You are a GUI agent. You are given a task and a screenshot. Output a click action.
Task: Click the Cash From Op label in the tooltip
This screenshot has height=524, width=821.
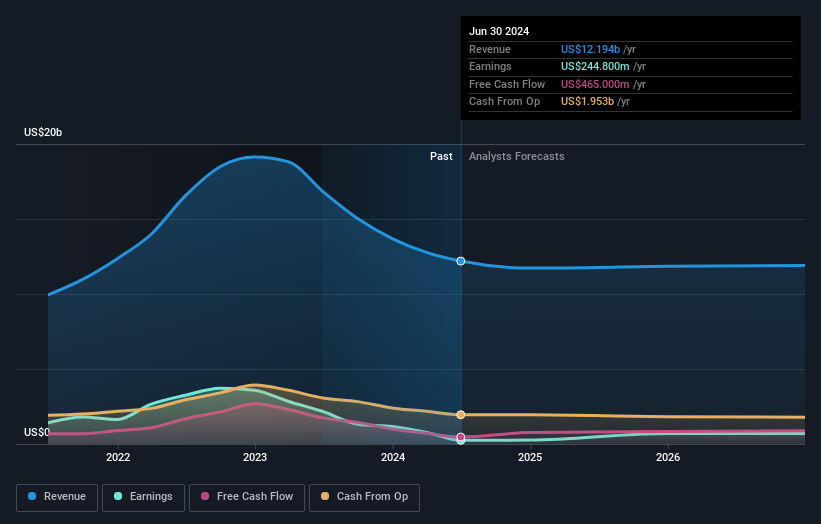(x=504, y=102)
